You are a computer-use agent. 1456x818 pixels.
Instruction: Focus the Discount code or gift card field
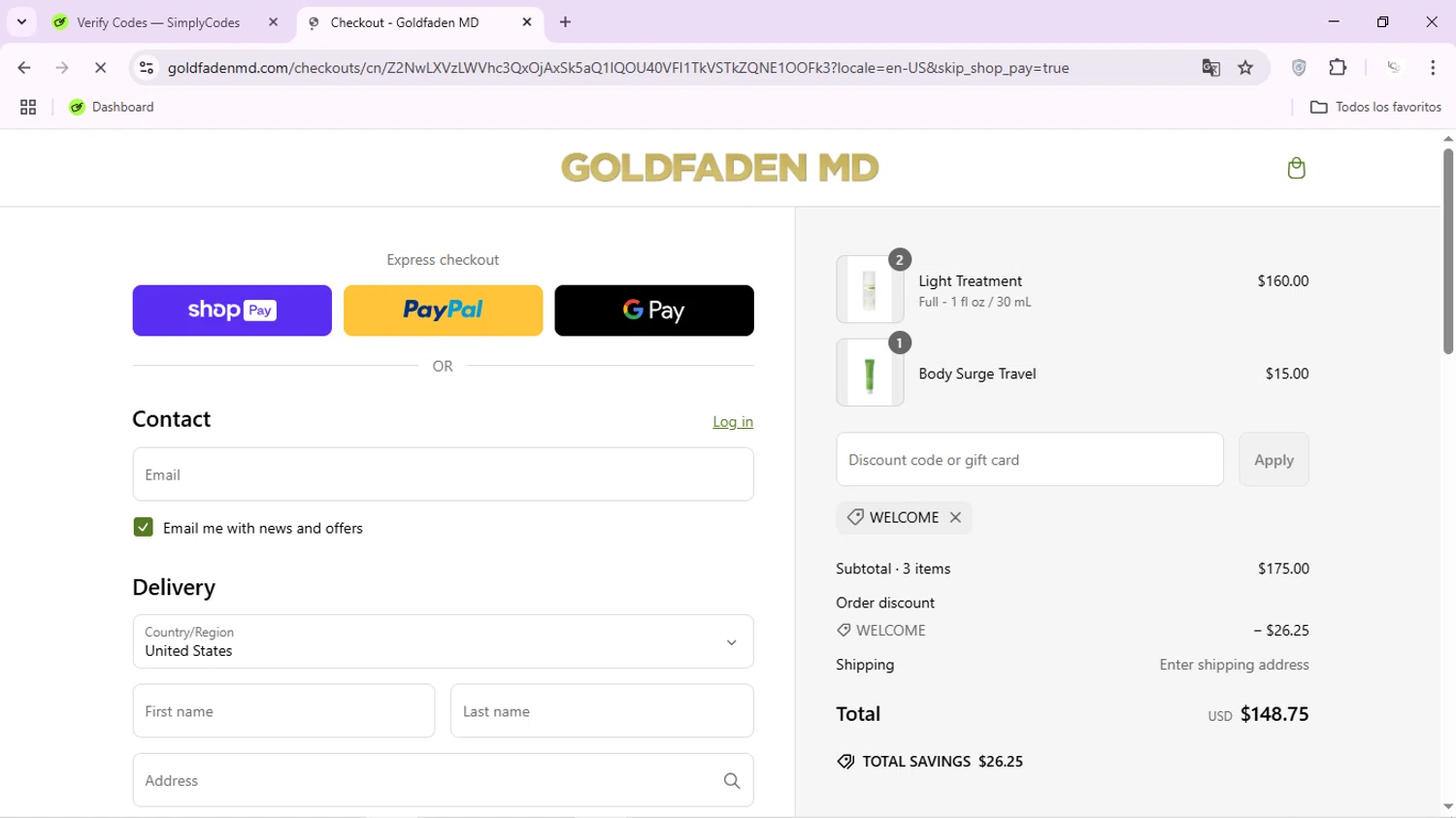coord(1030,460)
